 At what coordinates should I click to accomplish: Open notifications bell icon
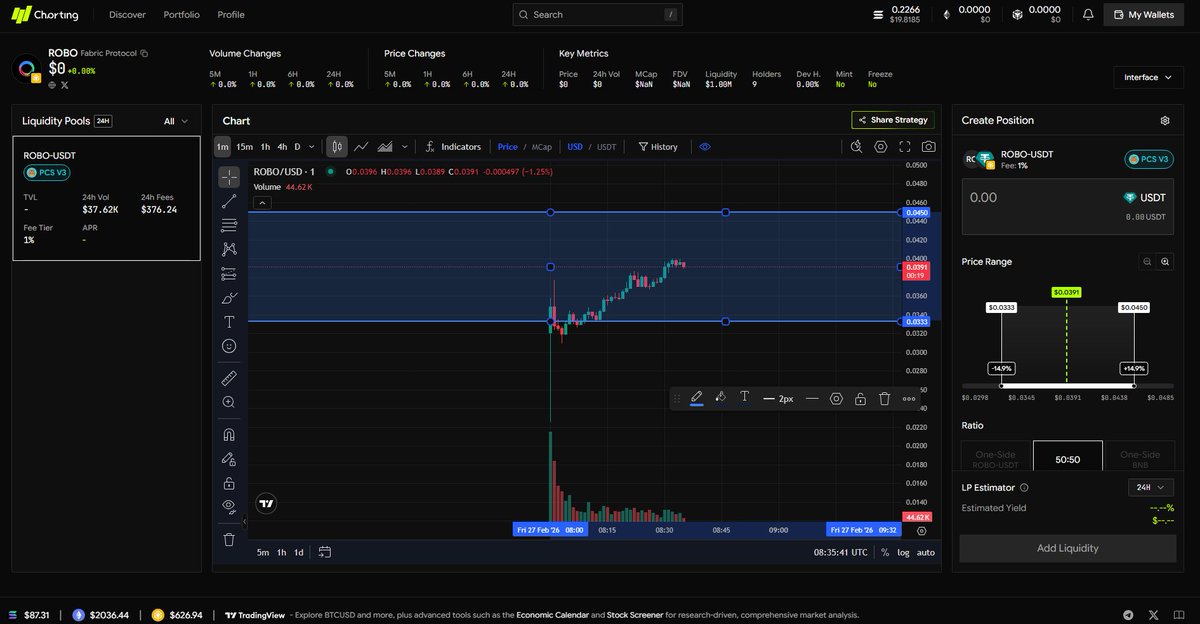[1088, 15]
